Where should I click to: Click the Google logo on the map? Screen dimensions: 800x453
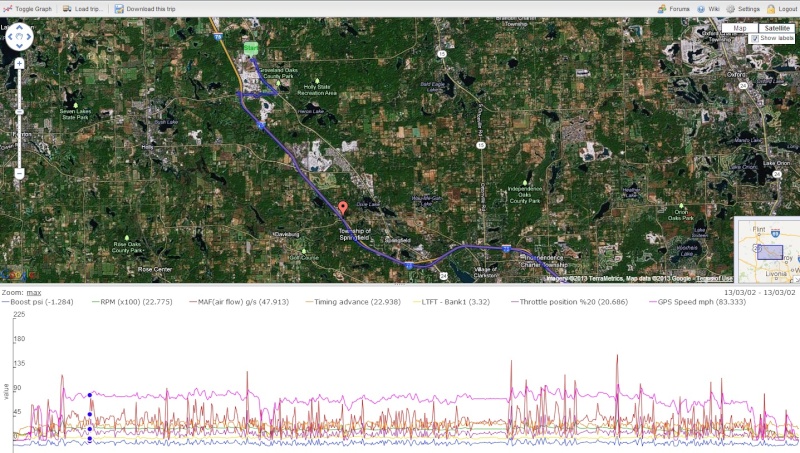point(17,275)
